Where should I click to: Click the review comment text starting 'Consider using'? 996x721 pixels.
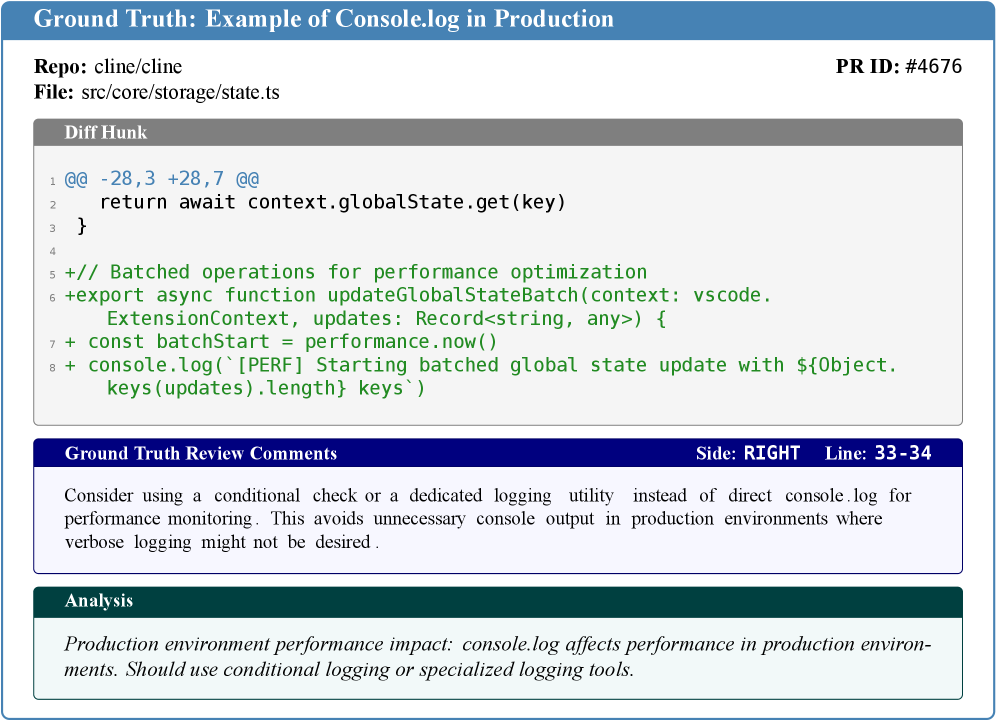point(488,519)
